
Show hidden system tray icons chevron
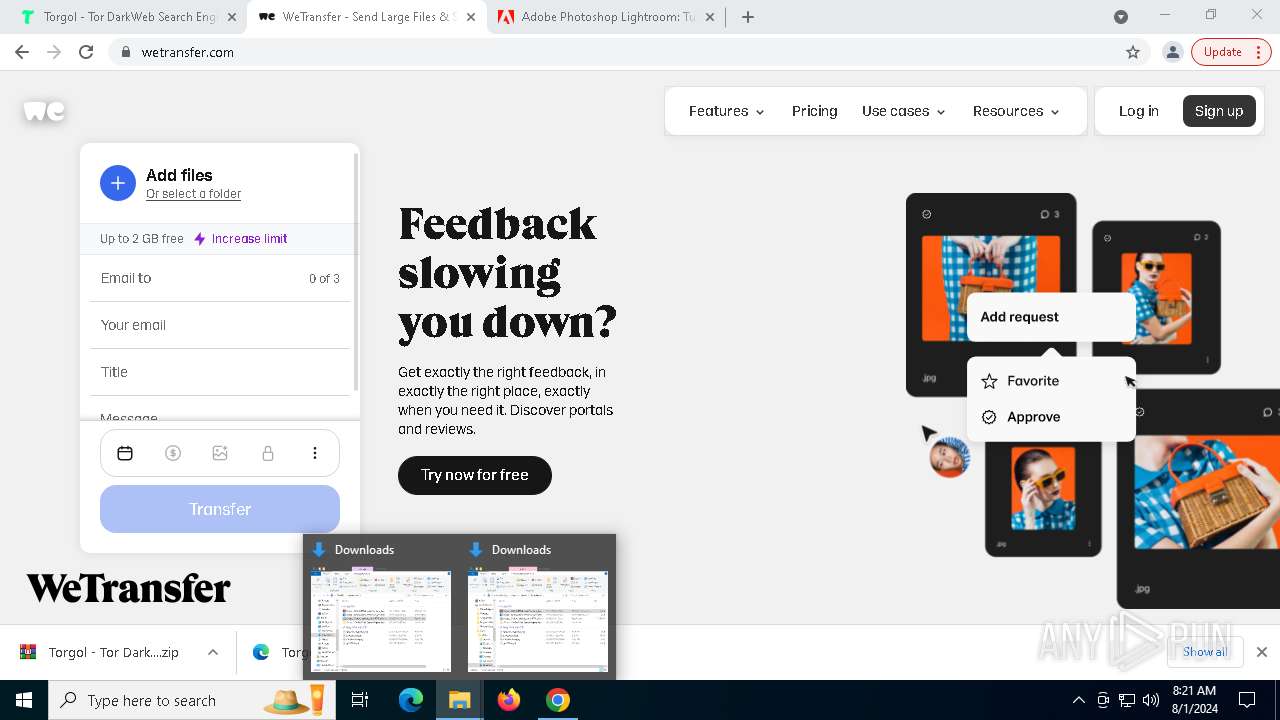pyautogui.click(x=1079, y=700)
